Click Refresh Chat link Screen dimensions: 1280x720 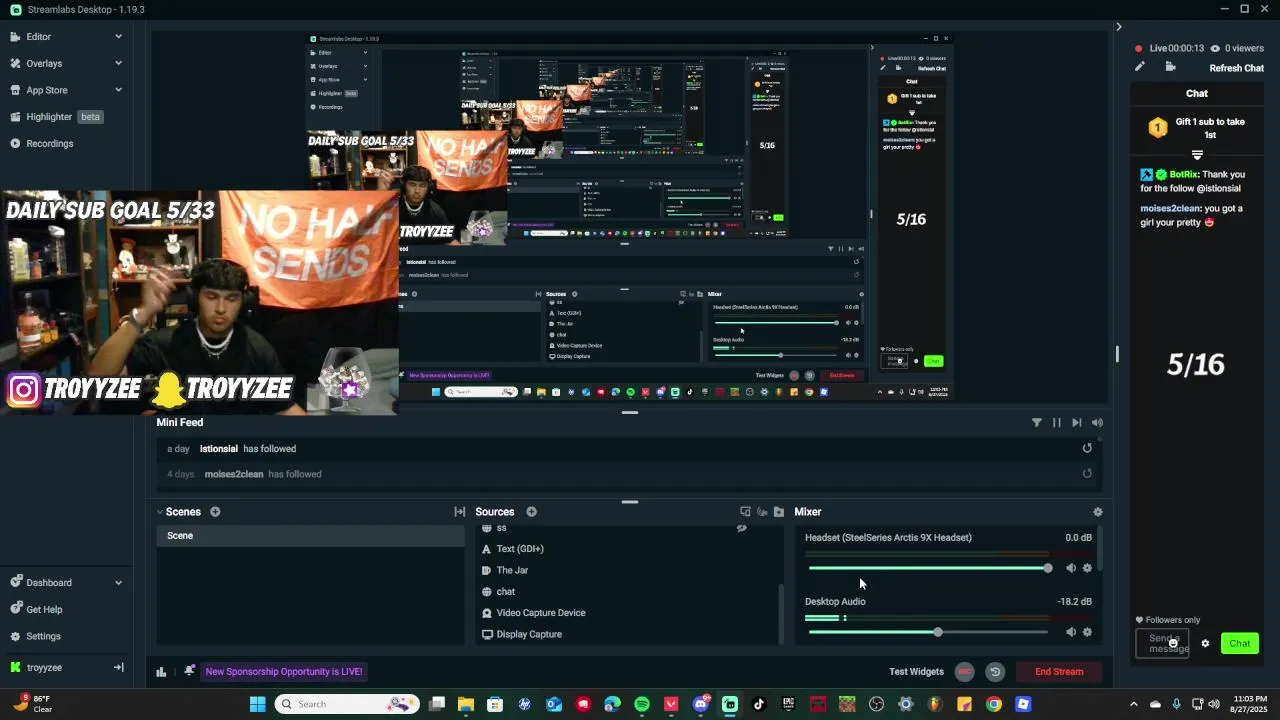pyautogui.click(x=1237, y=68)
